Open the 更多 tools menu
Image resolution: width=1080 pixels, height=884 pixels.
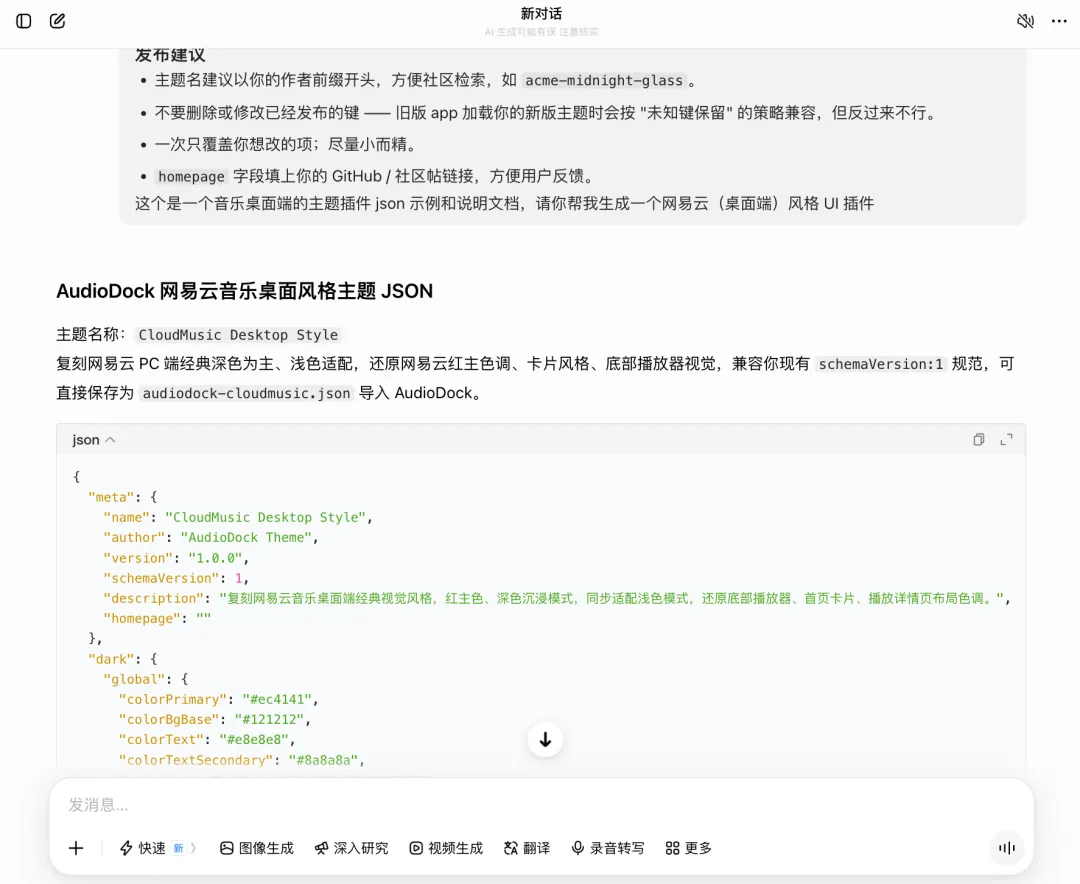(x=689, y=848)
